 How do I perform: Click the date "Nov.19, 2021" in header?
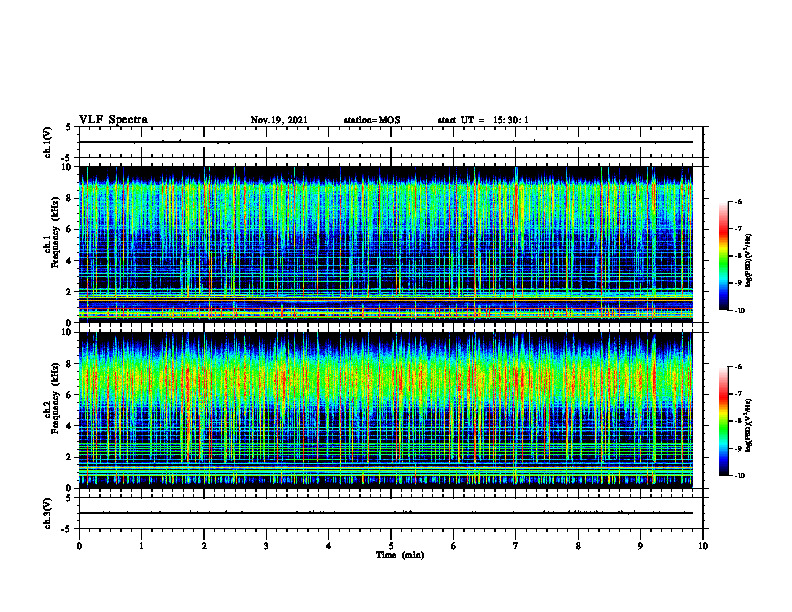coord(279,120)
